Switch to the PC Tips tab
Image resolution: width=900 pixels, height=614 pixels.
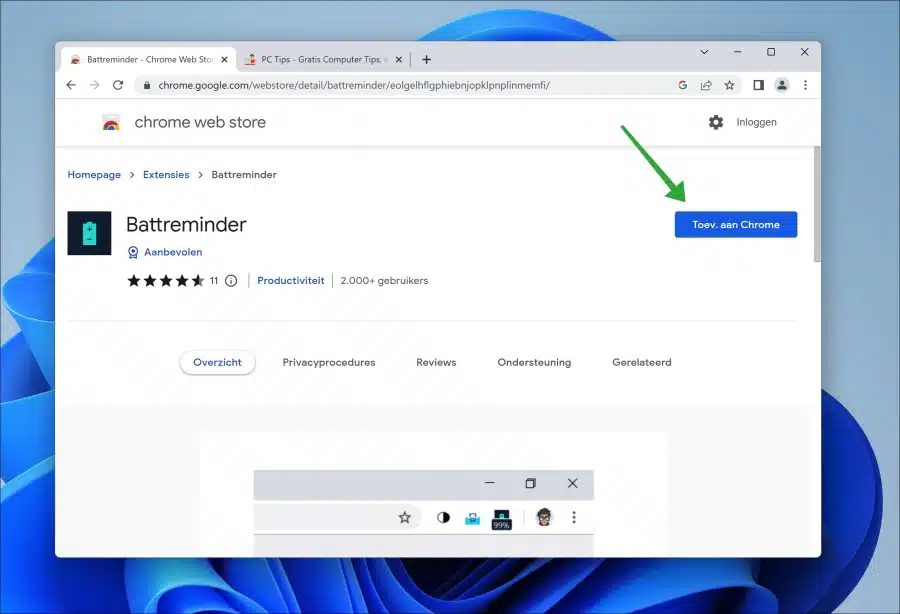[x=323, y=60]
